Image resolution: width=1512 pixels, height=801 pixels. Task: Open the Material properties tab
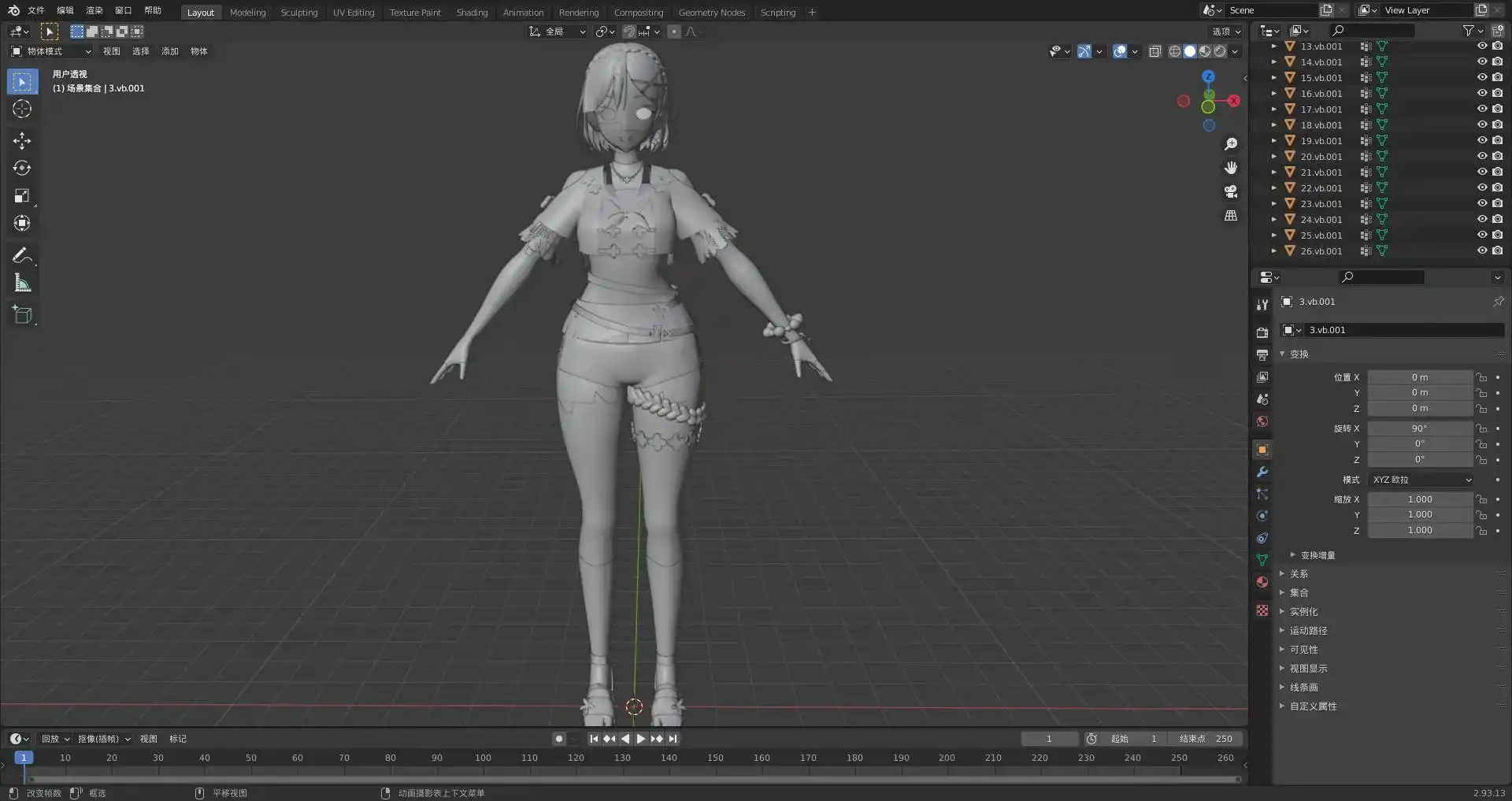pos(1262,582)
